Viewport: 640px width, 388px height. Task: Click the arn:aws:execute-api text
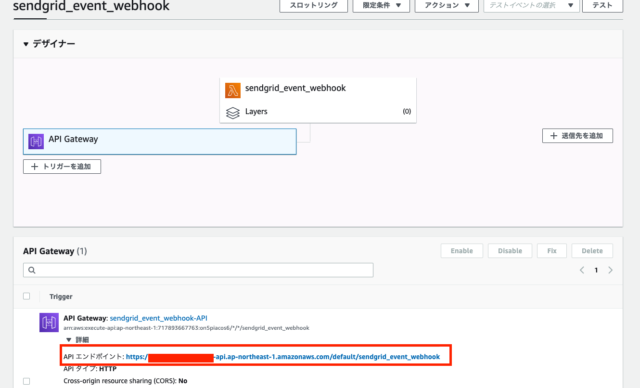(x=186, y=328)
